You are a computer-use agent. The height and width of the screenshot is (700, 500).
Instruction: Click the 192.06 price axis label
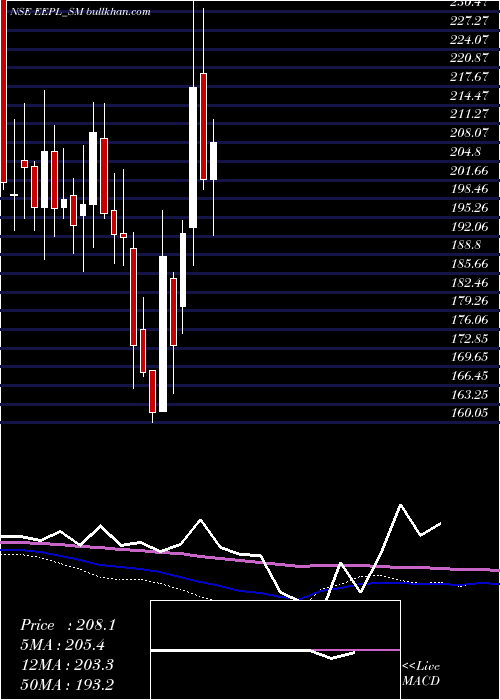(x=469, y=226)
